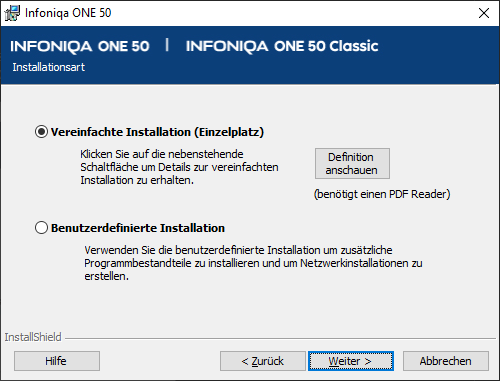Click the 'Benutzerdefinierte Installation' bold label text
Screen dimensions: 500x381
[x=138, y=228]
